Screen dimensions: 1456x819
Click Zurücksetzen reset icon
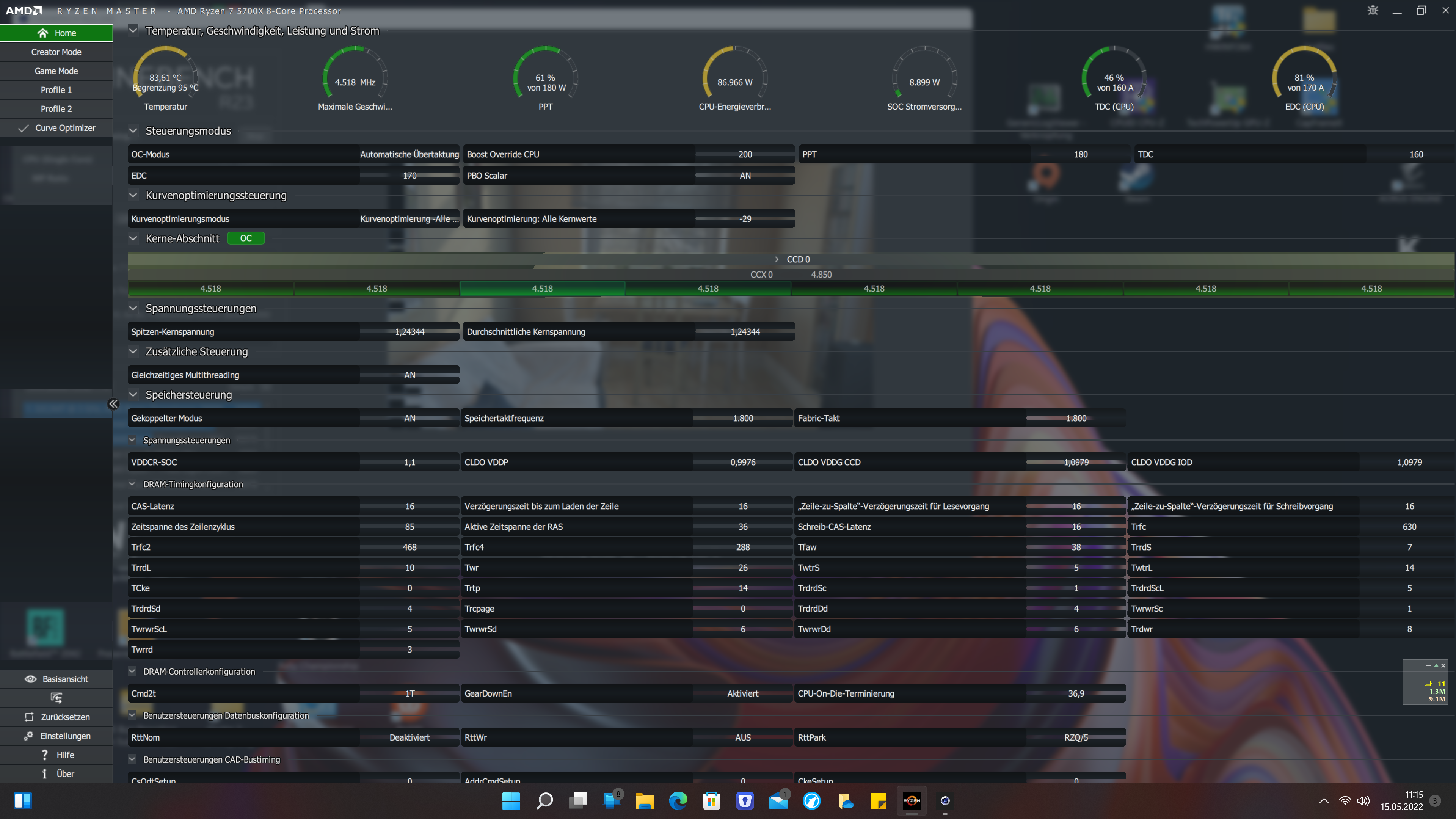point(29,717)
